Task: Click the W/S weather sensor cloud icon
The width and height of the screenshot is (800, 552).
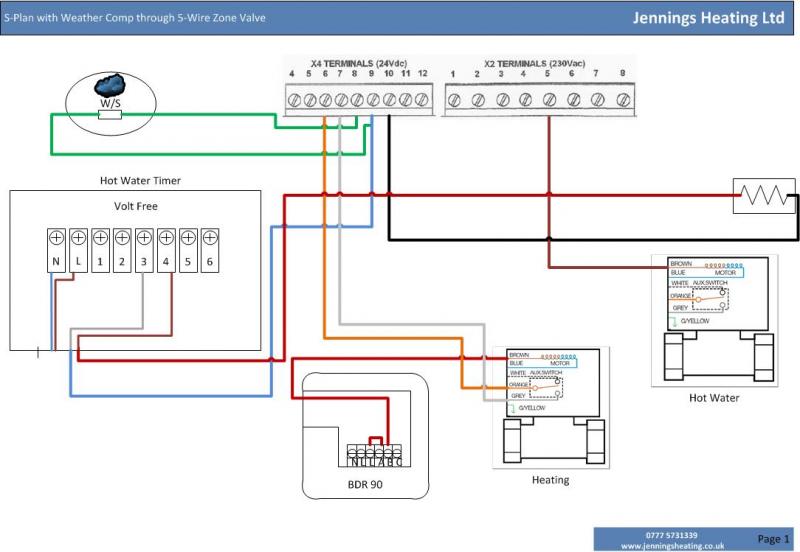Action: click(109, 83)
